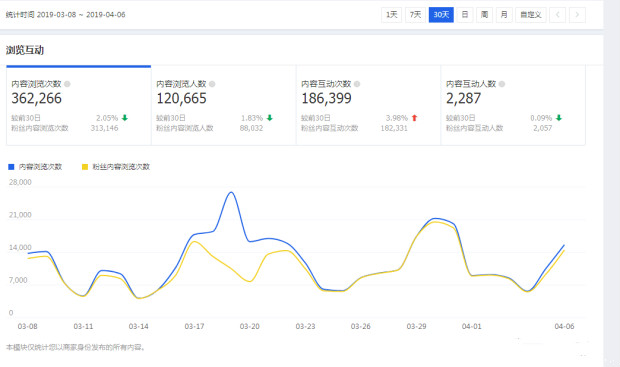Click the 182,331 fan interactions value
Viewport: 620px width, 367px height.
(x=394, y=128)
